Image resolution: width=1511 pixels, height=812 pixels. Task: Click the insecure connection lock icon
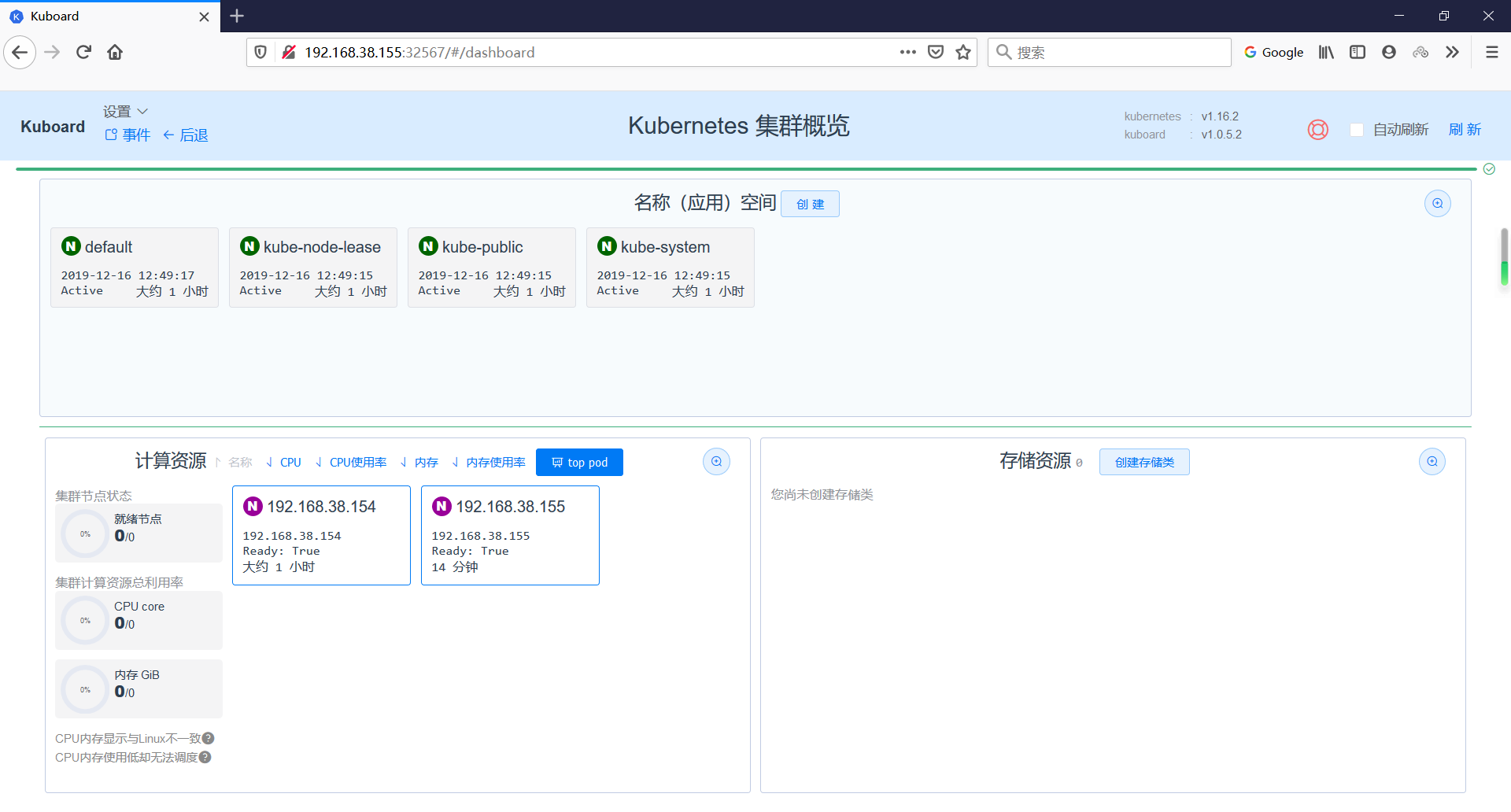pyautogui.click(x=289, y=53)
